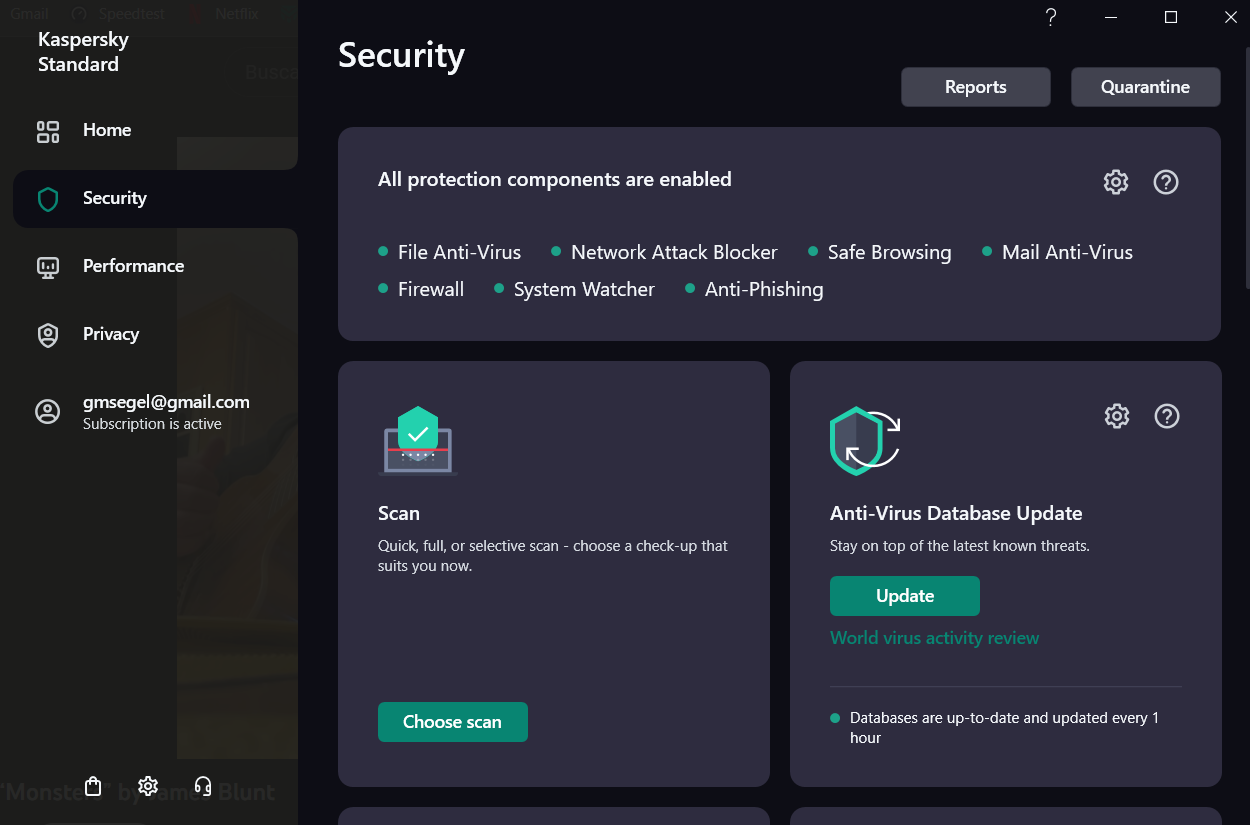Click help icon for protection components
1250x825 pixels.
coord(1166,182)
